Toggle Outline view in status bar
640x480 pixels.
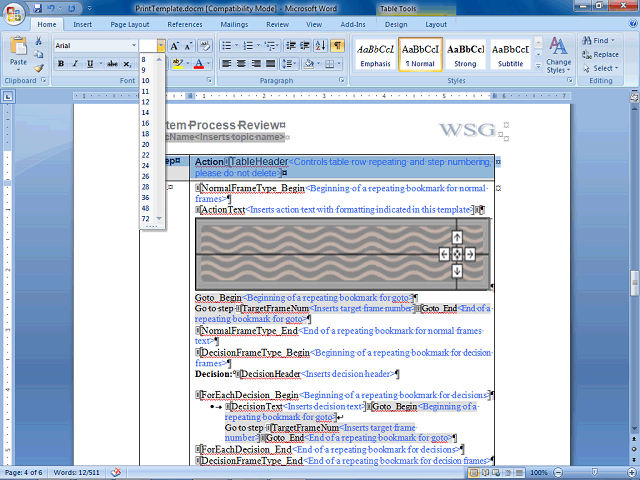click(508, 473)
